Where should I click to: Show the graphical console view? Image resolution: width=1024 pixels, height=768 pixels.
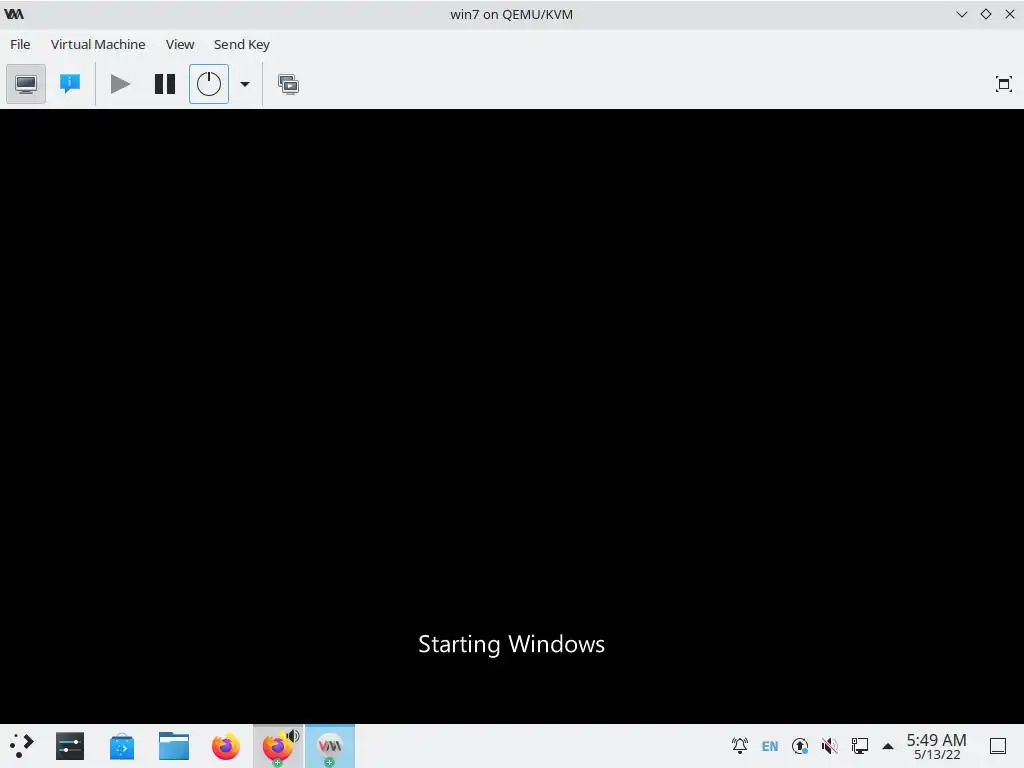click(x=26, y=84)
